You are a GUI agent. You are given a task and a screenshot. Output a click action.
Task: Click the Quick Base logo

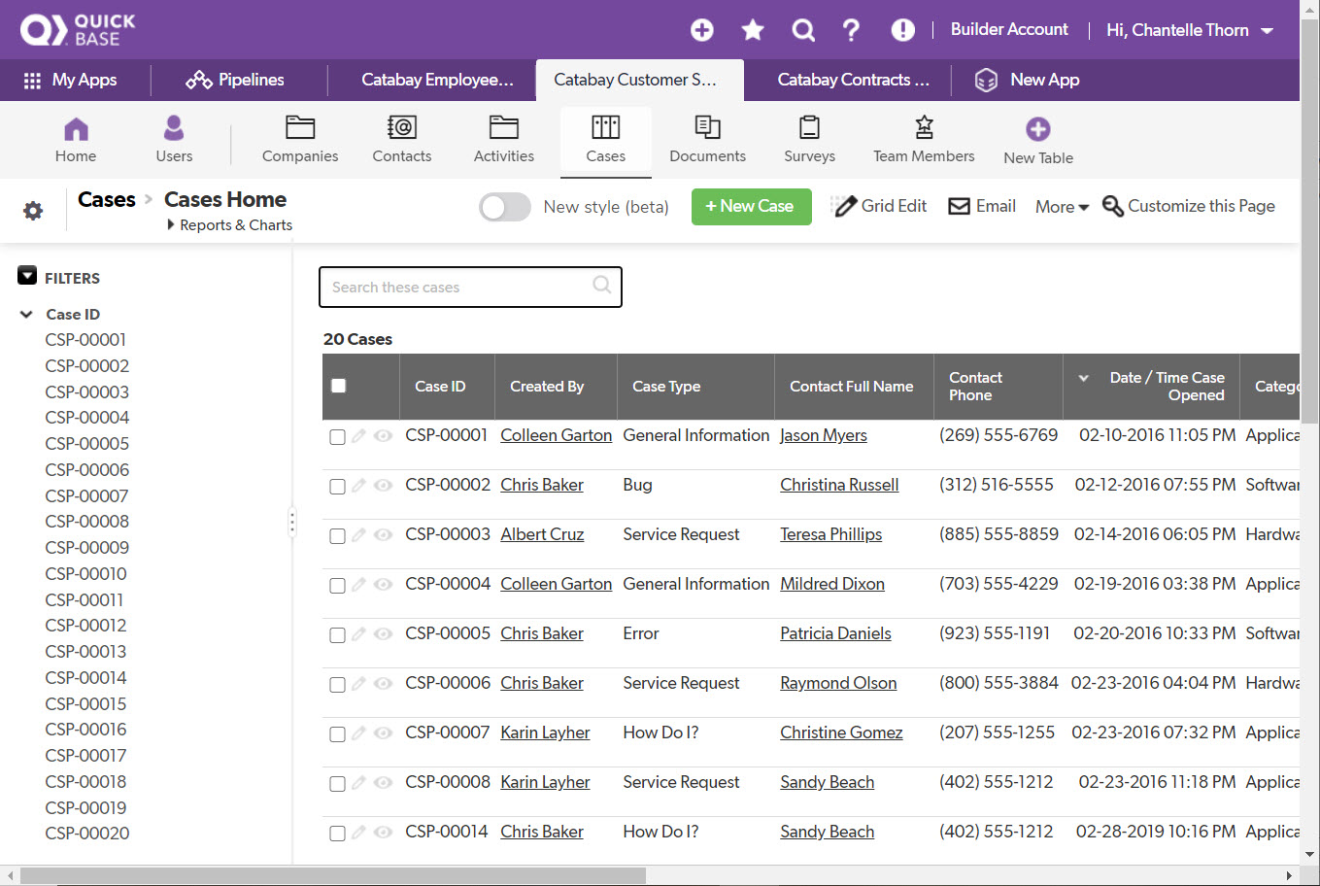pos(78,30)
